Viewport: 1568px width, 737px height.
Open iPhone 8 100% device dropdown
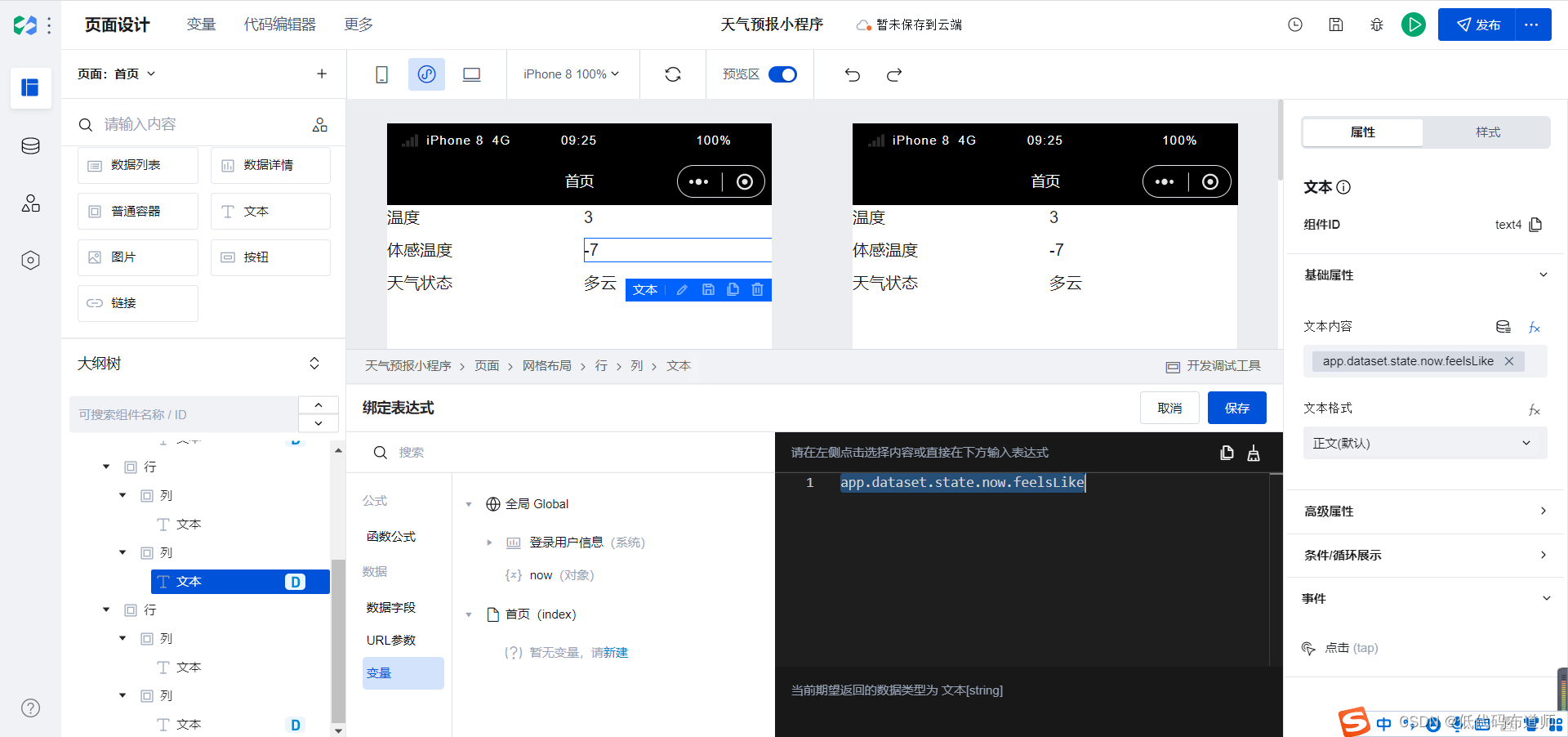click(x=572, y=74)
